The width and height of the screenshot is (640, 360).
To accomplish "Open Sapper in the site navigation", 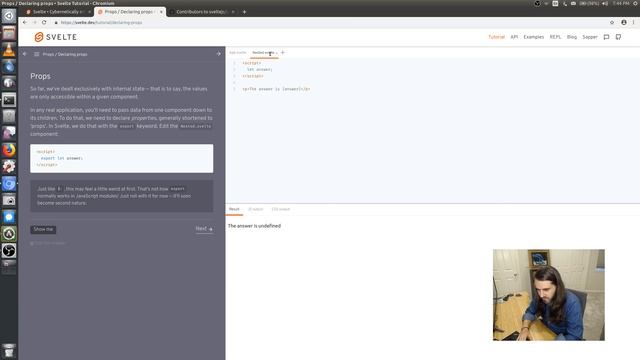I will click(590, 37).
